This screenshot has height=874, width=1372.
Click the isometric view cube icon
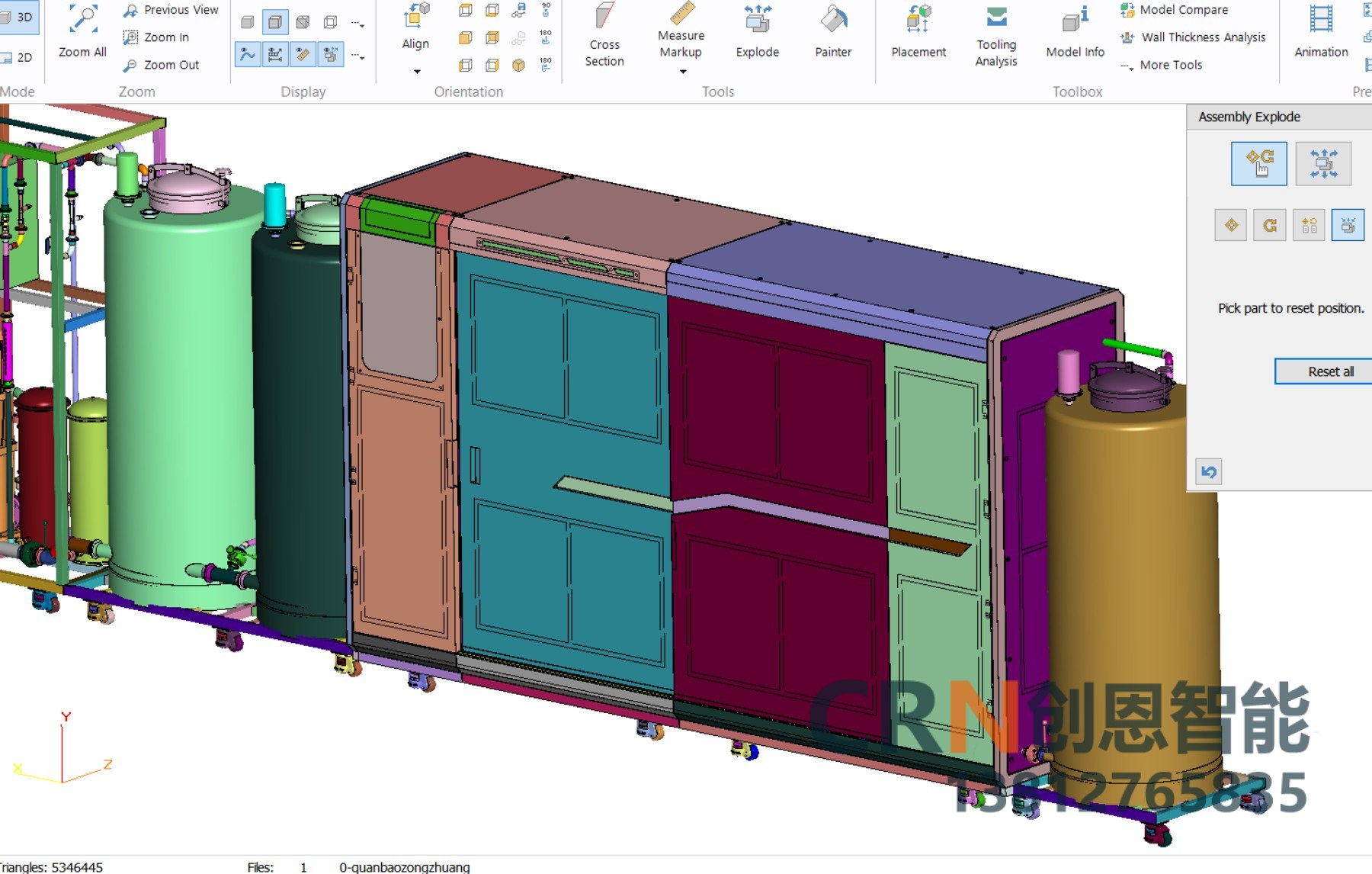(518, 65)
